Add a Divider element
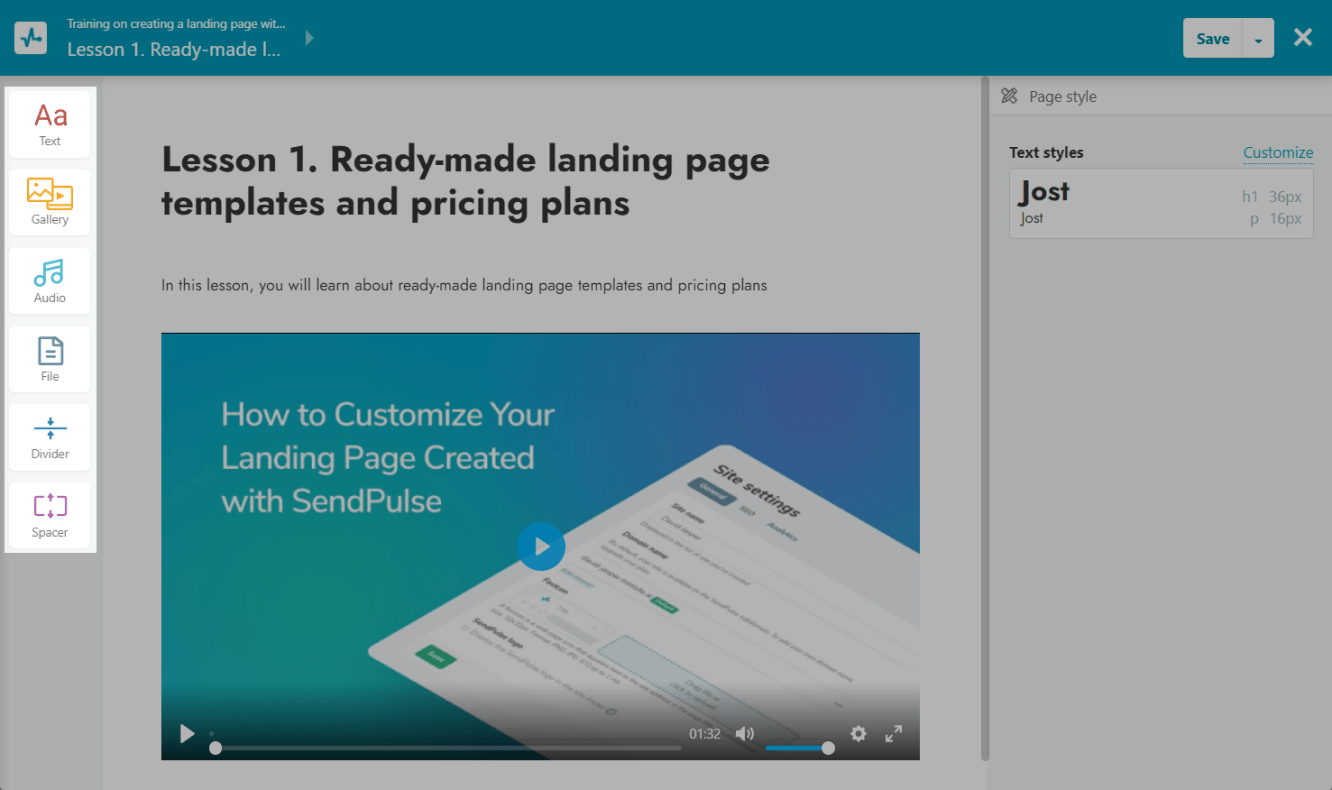 pyautogui.click(x=50, y=437)
